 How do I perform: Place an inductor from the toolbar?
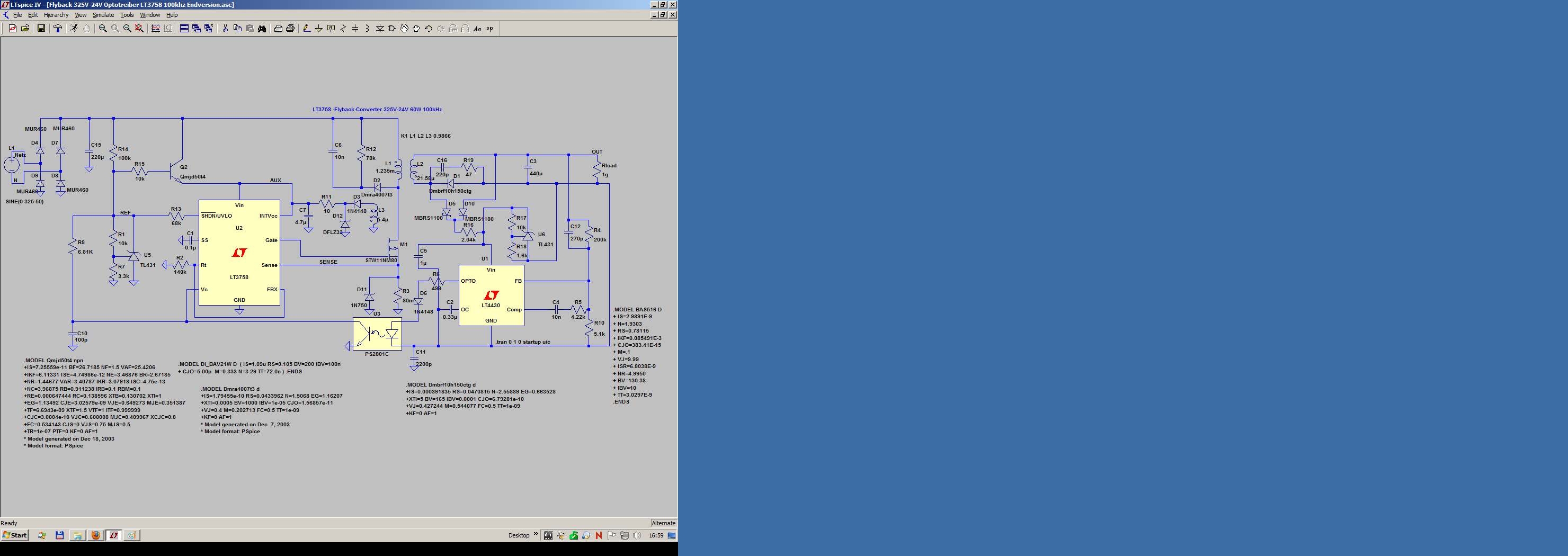pos(368,29)
